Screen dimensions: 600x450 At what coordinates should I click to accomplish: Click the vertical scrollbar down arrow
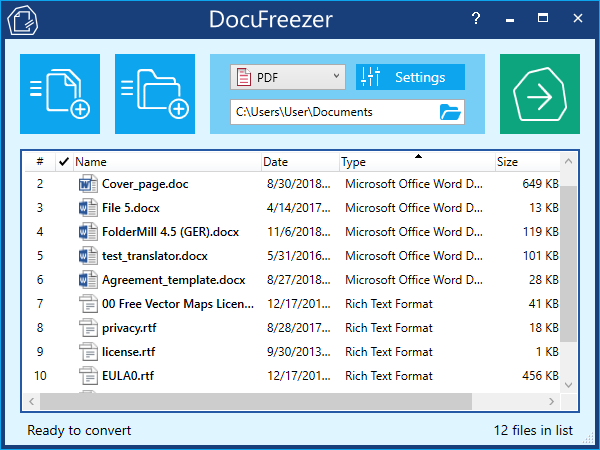(x=568, y=385)
